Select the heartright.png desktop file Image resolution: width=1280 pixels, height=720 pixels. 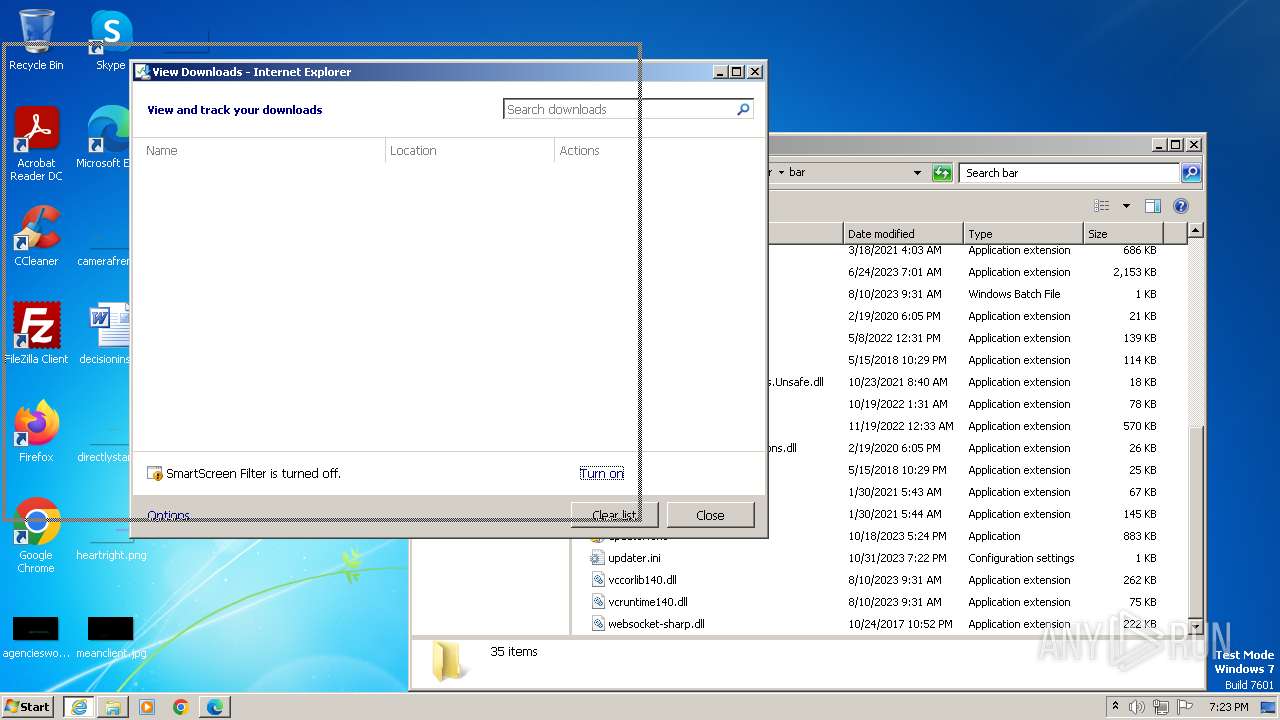(x=111, y=555)
